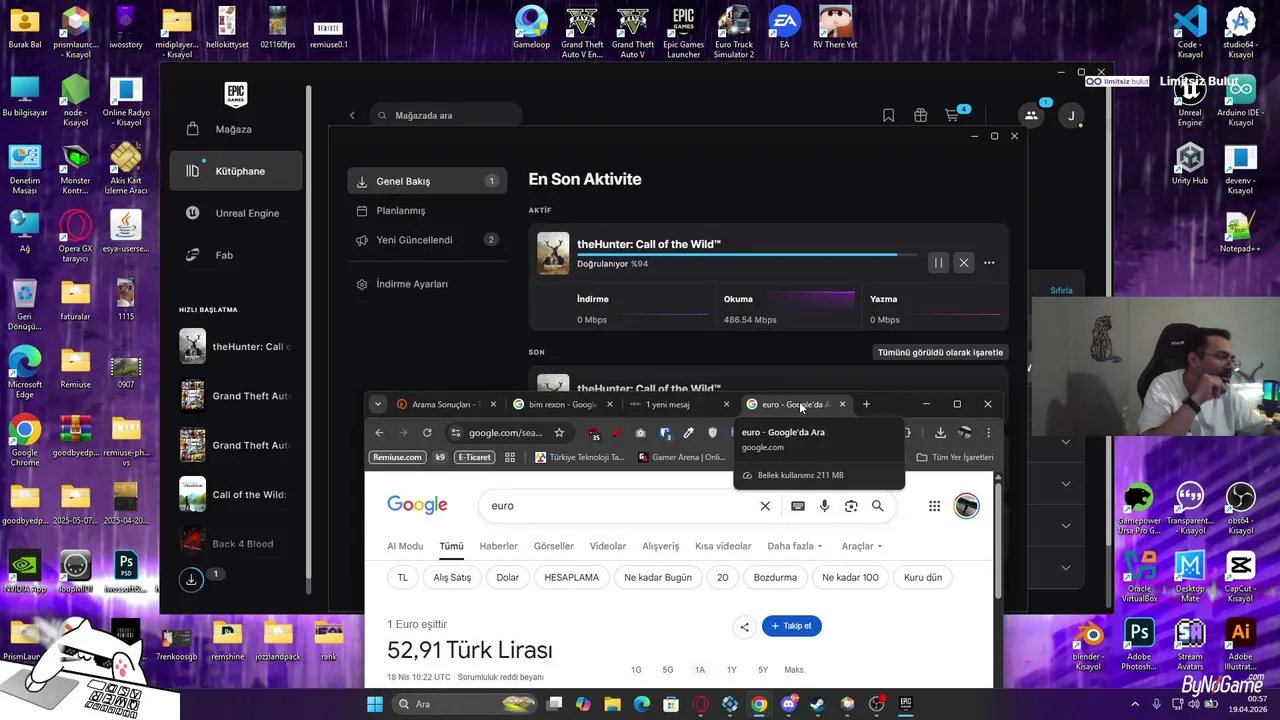This screenshot has width=1280, height=720.
Task: Click the taskbar Ara search box
Action: [464, 704]
